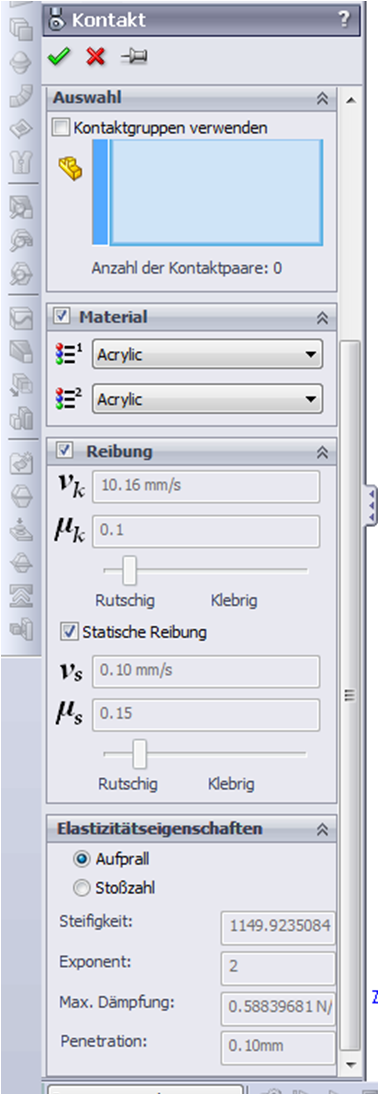Select the Stoßzahl radio option
Viewport: 379px width, 1095px height.
[81, 888]
